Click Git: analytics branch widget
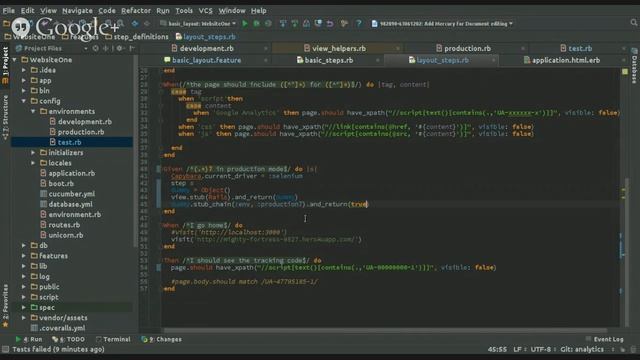Screen dimensions: 640x360 tap(582, 349)
